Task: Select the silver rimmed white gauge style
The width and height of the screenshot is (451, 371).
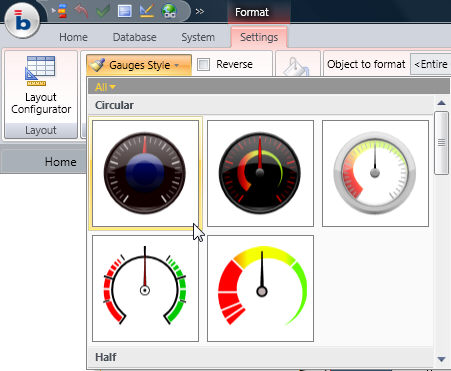Action: coord(375,173)
